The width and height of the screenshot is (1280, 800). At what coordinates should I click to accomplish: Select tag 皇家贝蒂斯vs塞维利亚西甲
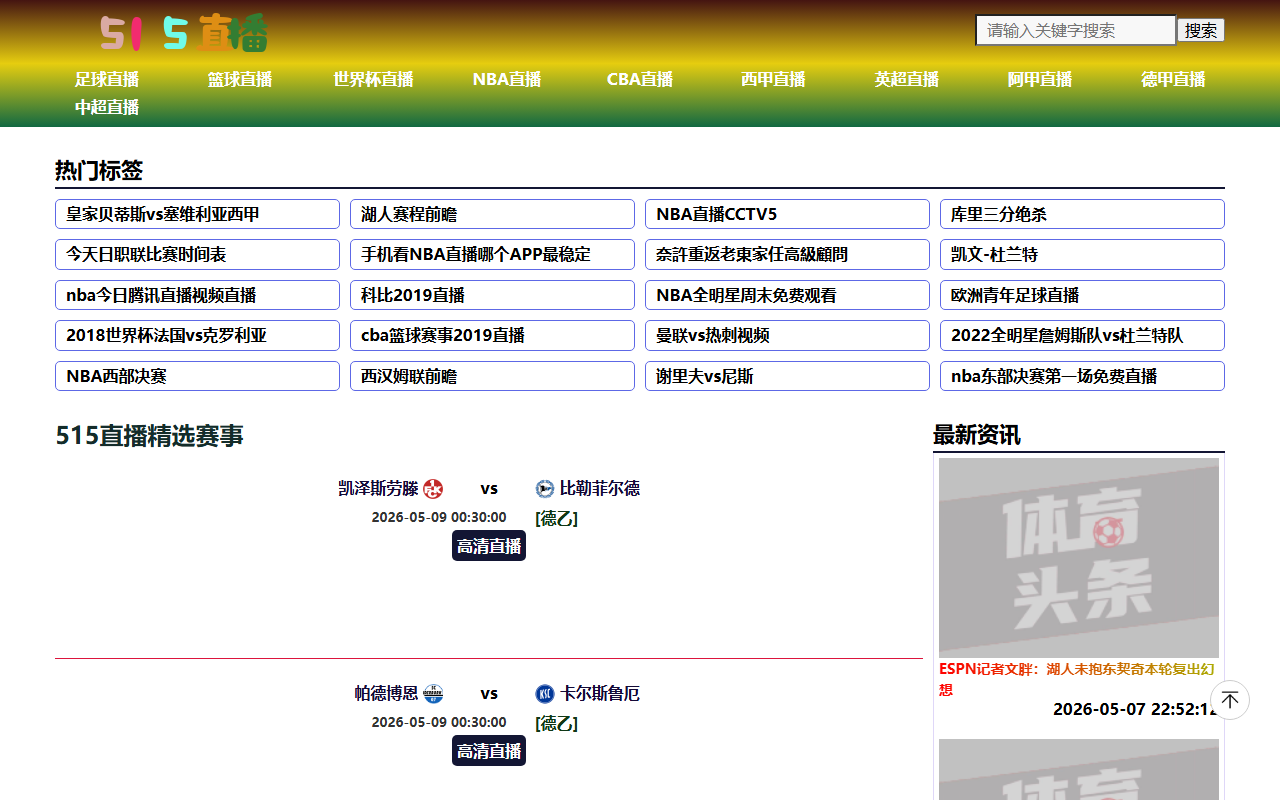click(197, 214)
